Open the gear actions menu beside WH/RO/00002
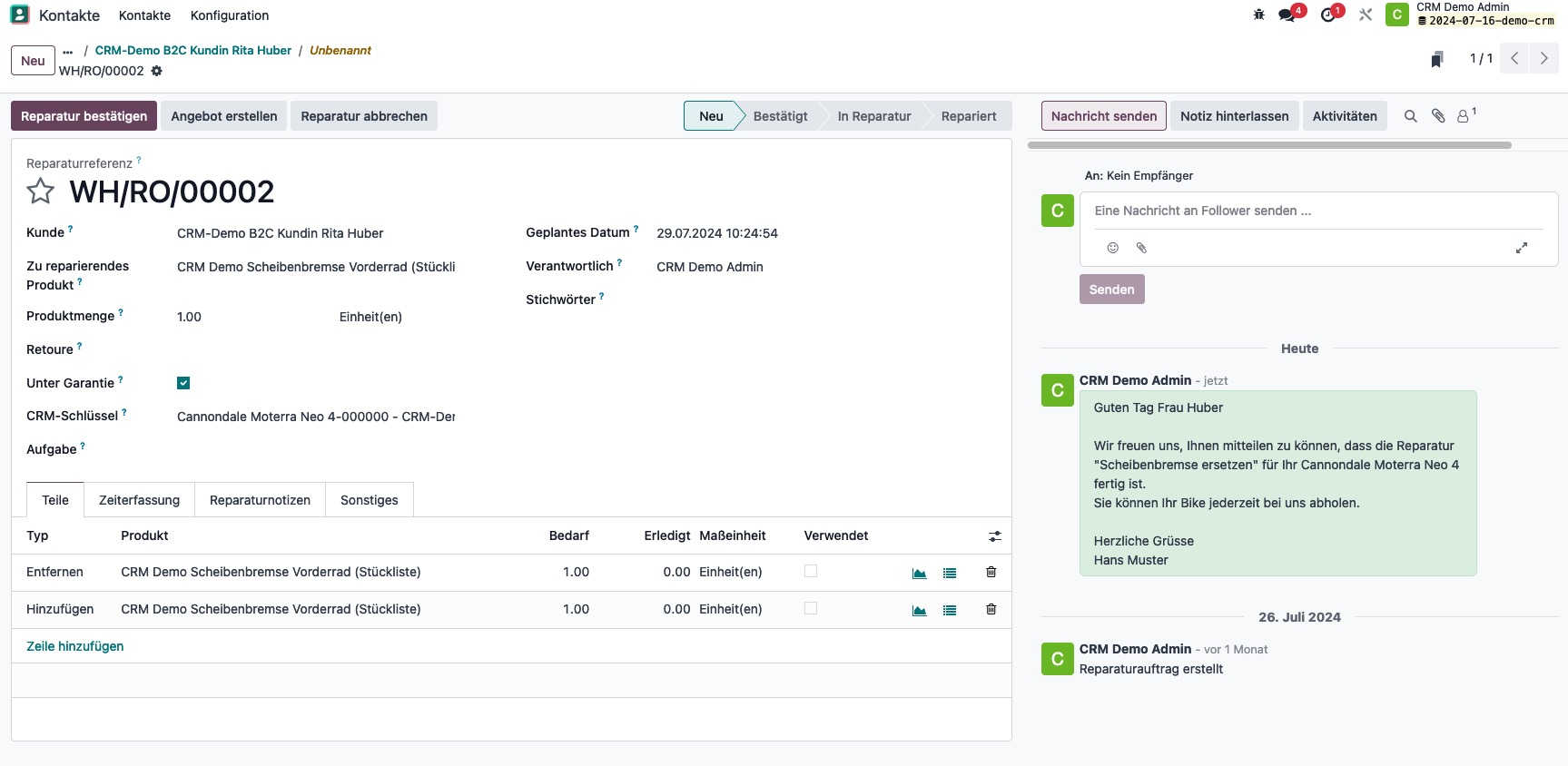The width and height of the screenshot is (1568, 766). (x=157, y=71)
